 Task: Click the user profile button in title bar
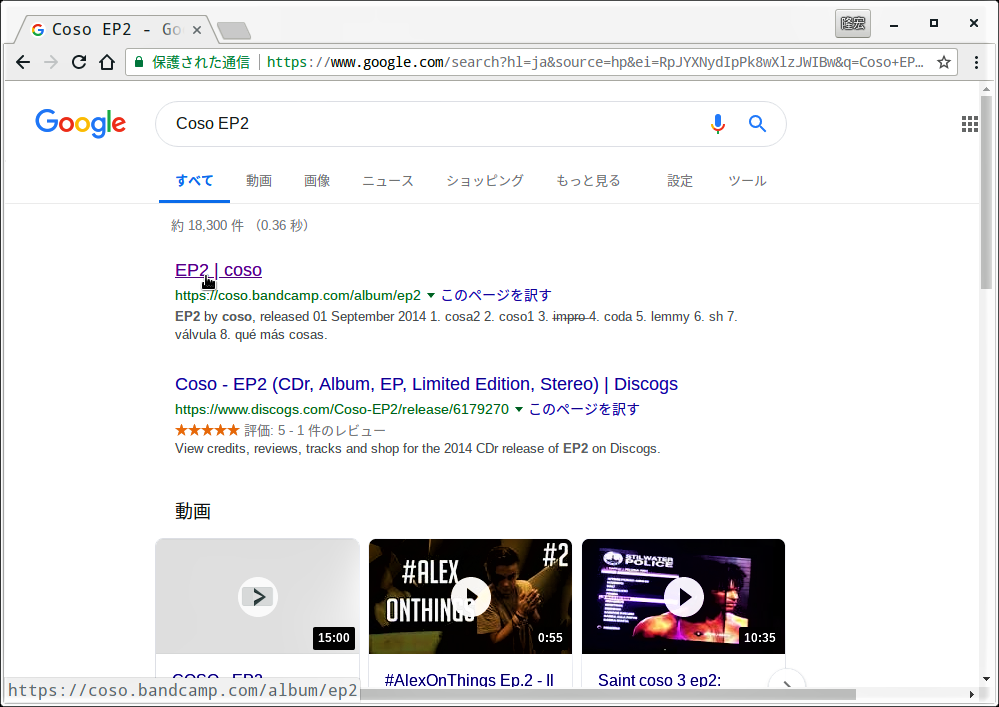[x=852, y=24]
